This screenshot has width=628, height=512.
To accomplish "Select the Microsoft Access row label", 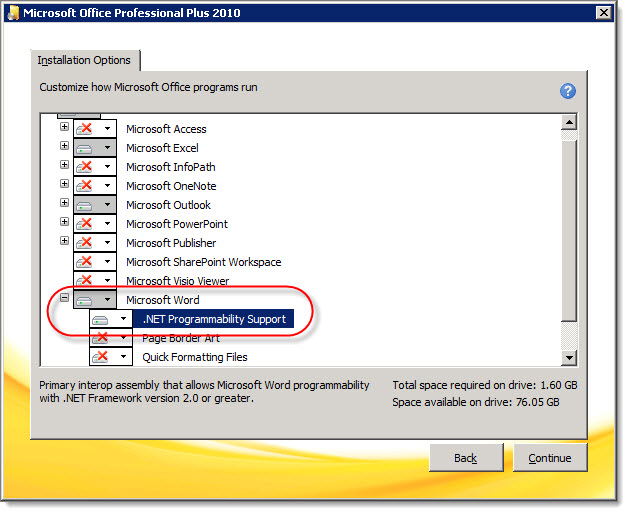I will coord(166,129).
